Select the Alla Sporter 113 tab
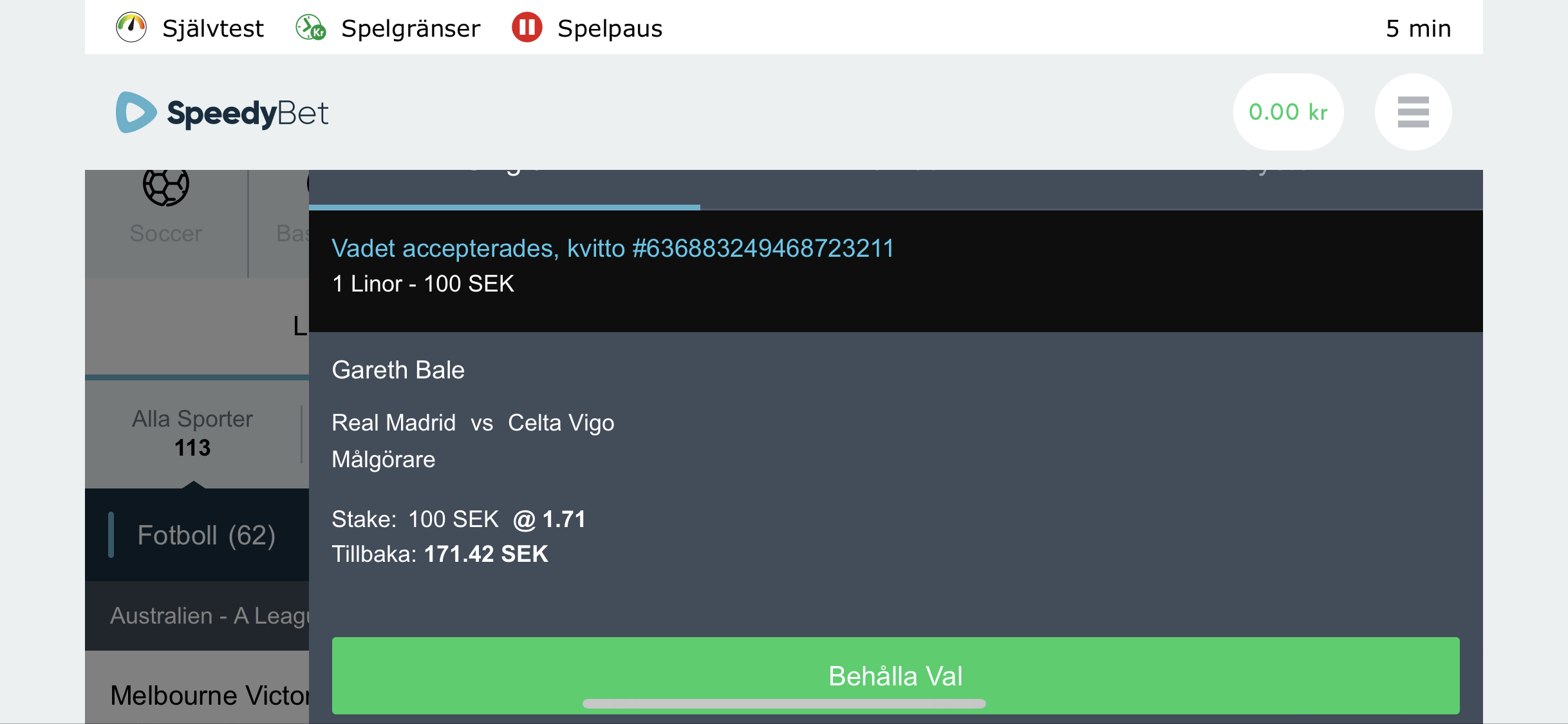 point(192,433)
